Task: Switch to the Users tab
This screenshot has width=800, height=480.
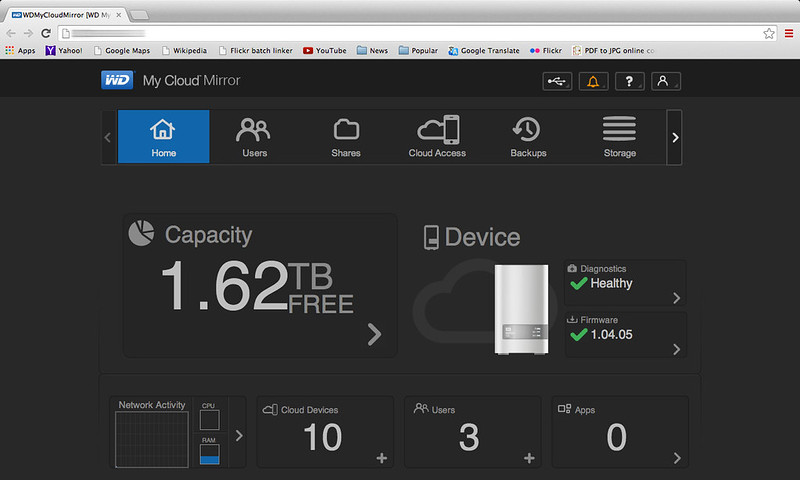Action: [x=254, y=137]
